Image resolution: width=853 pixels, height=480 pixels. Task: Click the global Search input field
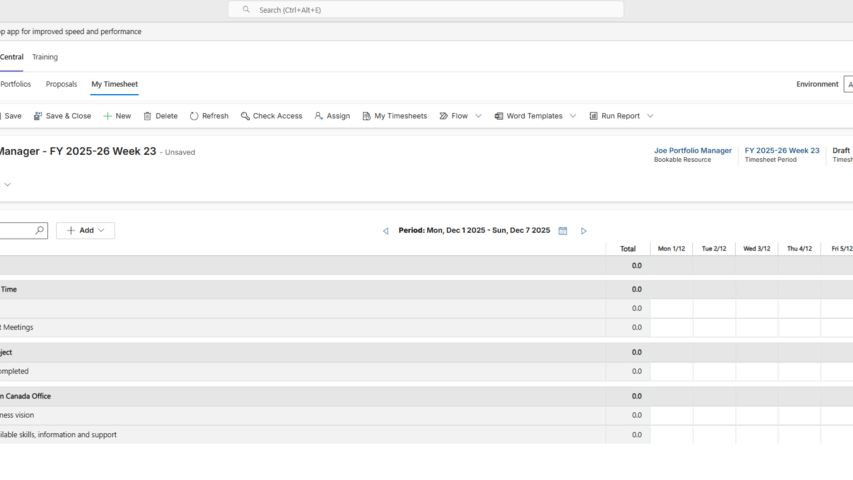click(426, 10)
